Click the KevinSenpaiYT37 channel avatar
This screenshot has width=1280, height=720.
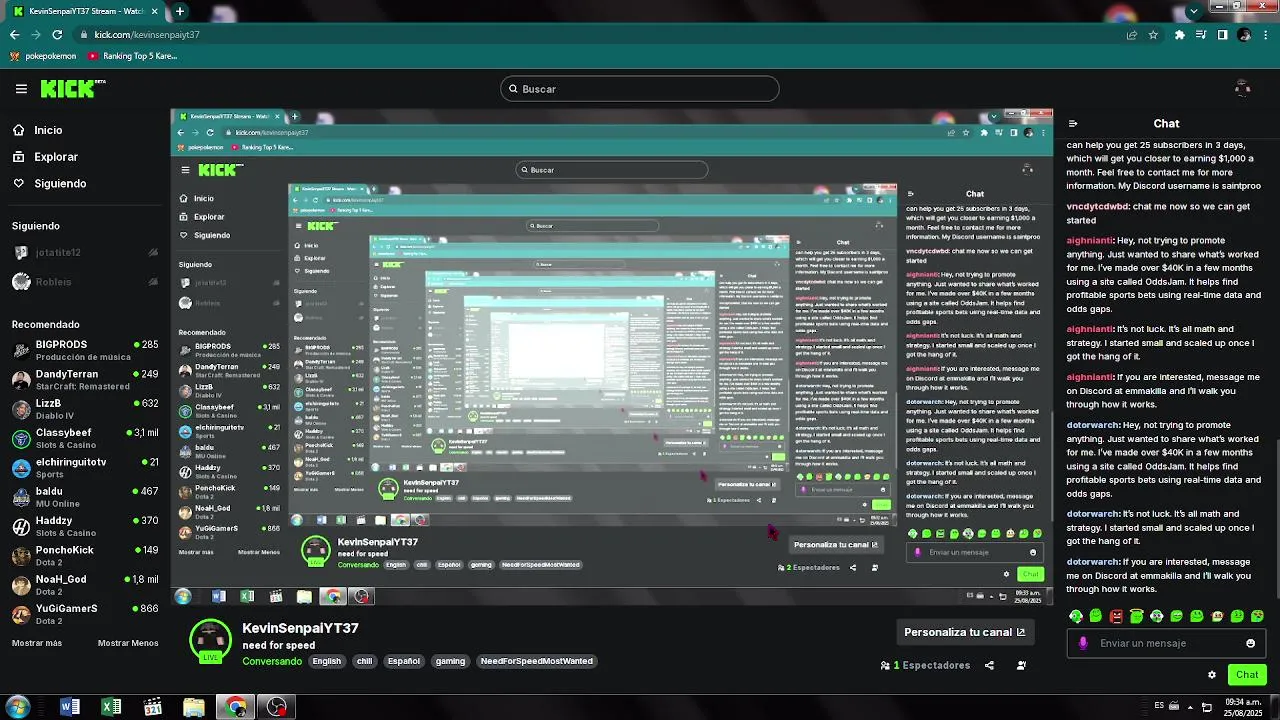pyautogui.click(x=210, y=641)
